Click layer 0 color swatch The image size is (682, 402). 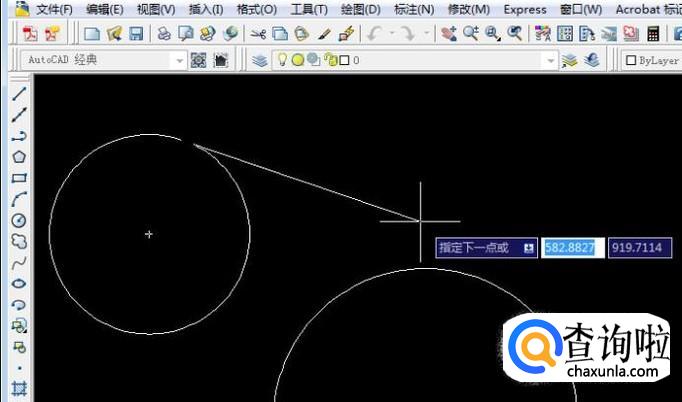344,60
